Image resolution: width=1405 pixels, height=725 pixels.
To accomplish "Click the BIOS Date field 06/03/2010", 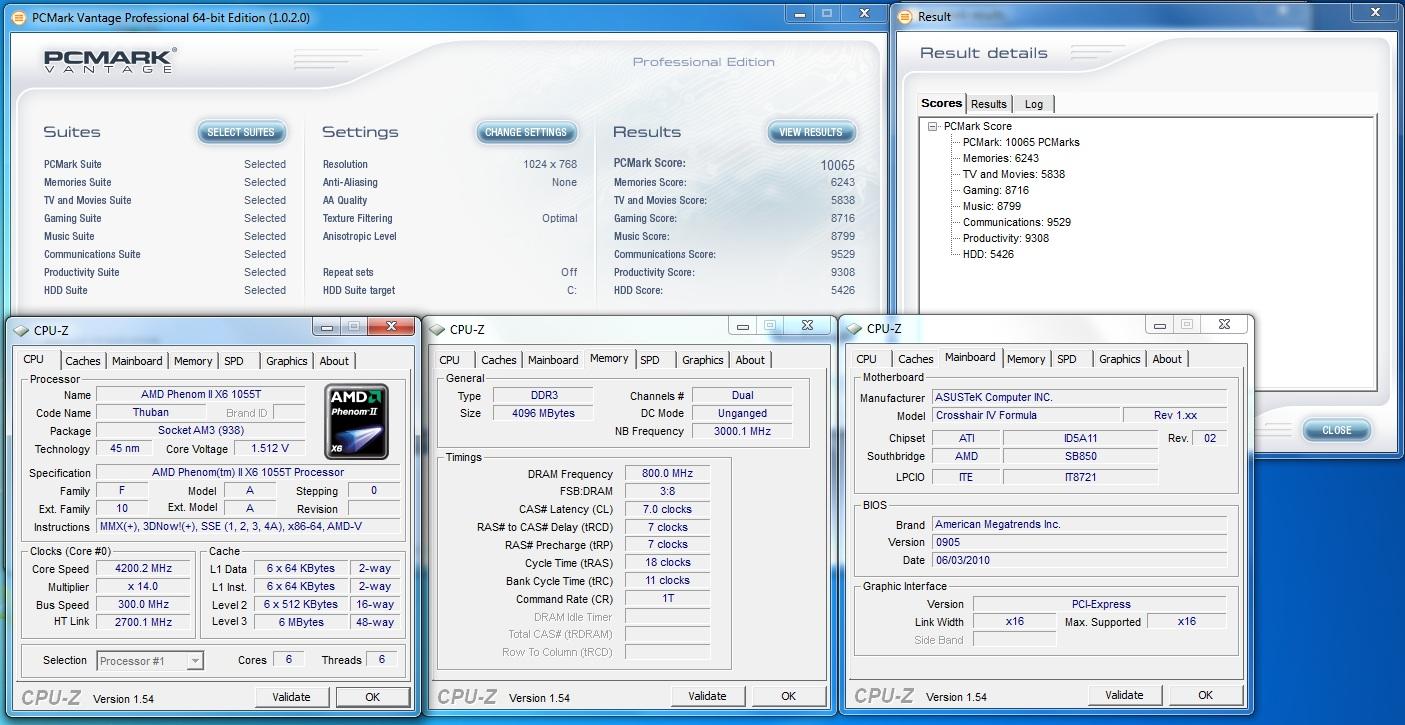I will tap(1080, 560).
